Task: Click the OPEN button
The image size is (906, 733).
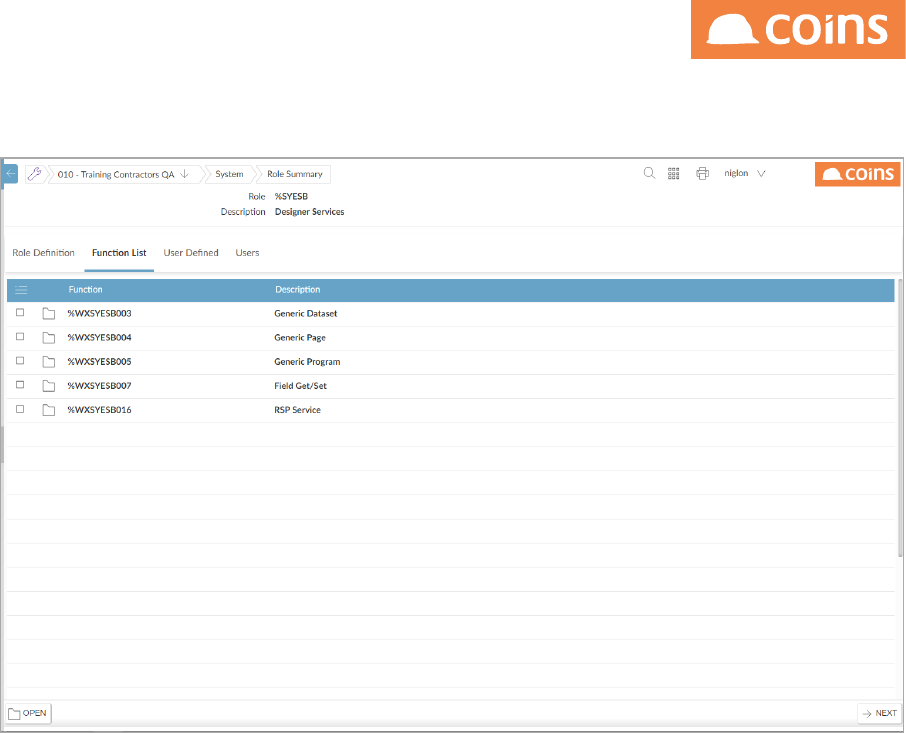Action: (28, 713)
